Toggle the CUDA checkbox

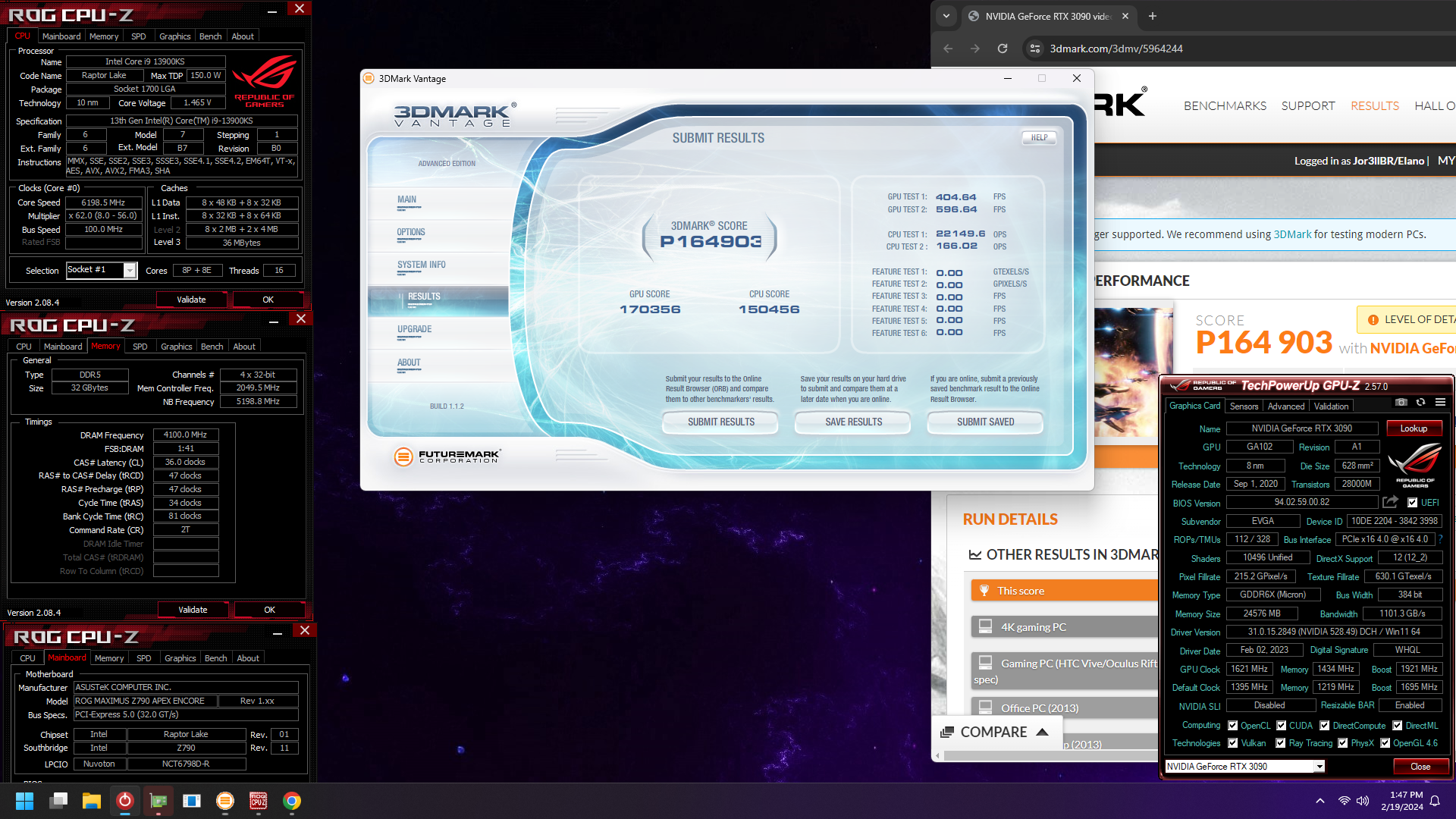point(1282,725)
